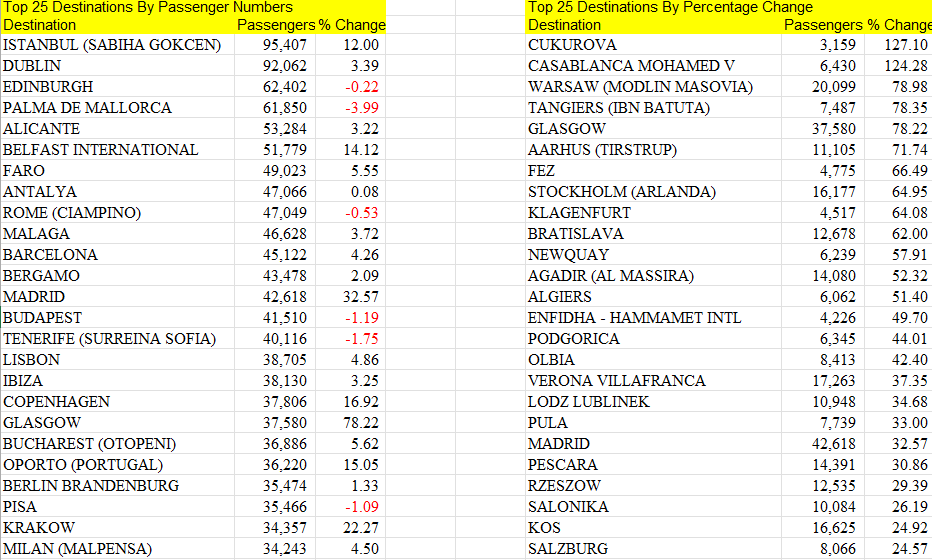Screen dimensions: 932x560
Task: Select the red -1.09 change cell
Action: (350, 506)
